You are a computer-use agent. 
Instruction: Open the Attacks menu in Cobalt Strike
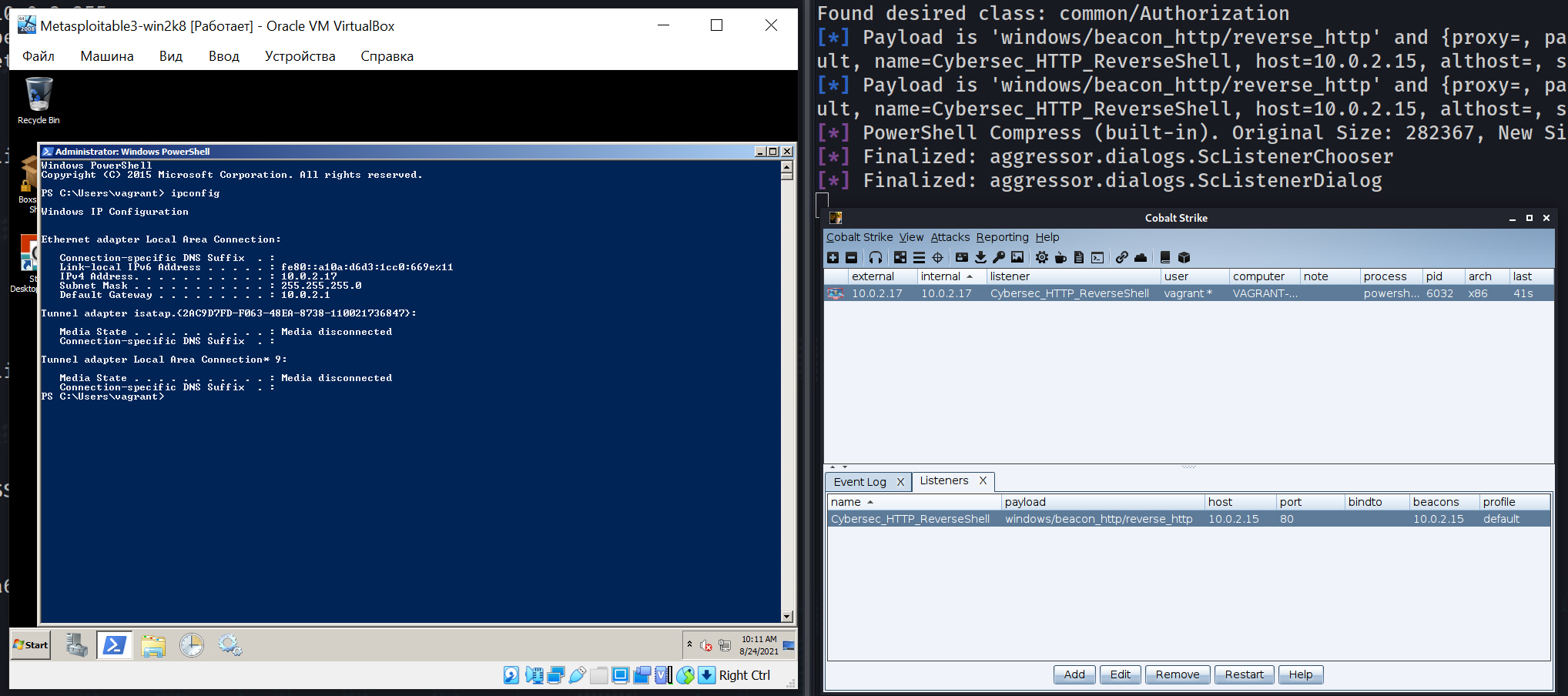950,237
